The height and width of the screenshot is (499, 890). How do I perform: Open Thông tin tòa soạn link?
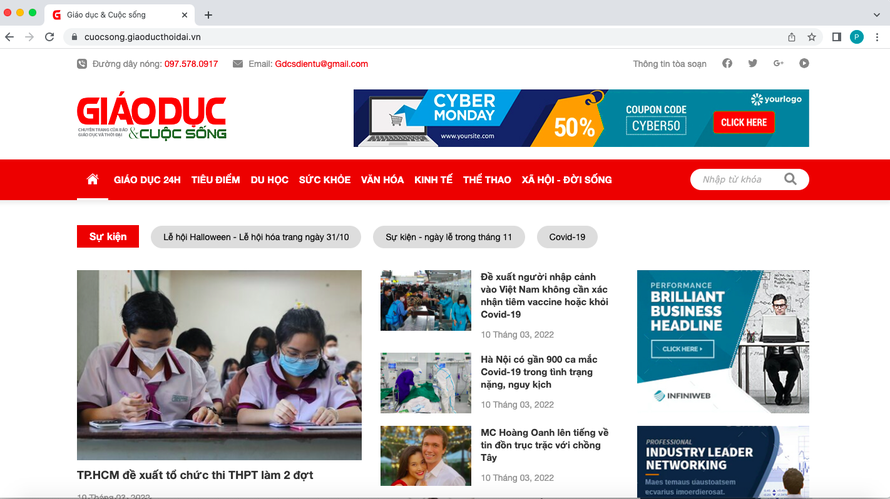pyautogui.click(x=669, y=64)
